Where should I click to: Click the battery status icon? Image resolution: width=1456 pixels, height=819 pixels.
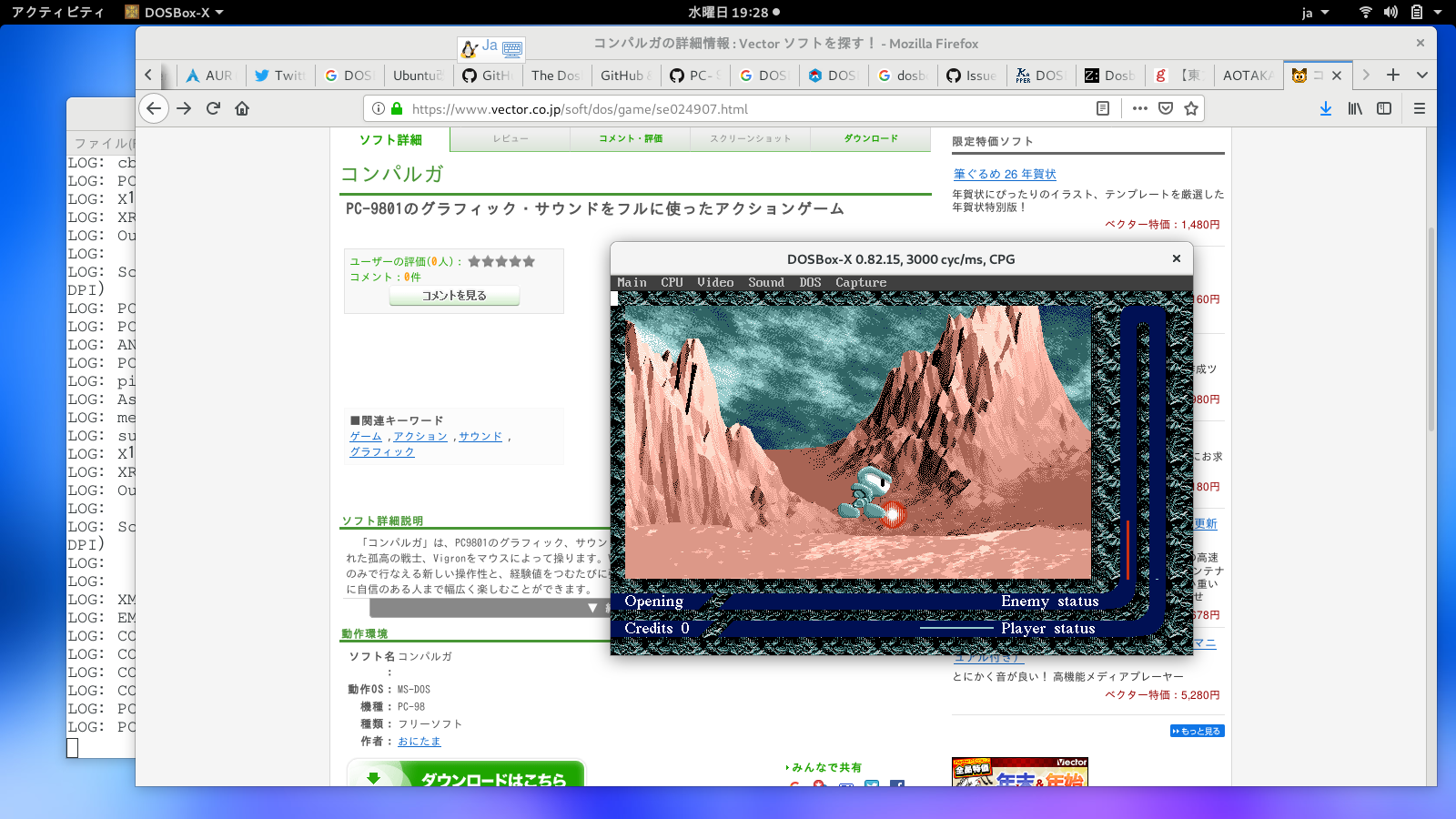pyautogui.click(x=1416, y=12)
